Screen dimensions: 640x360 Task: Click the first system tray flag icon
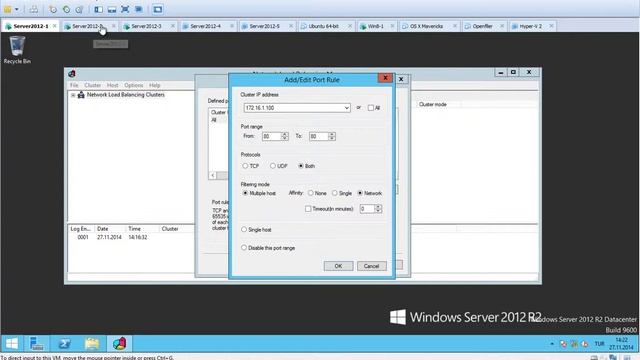point(563,344)
